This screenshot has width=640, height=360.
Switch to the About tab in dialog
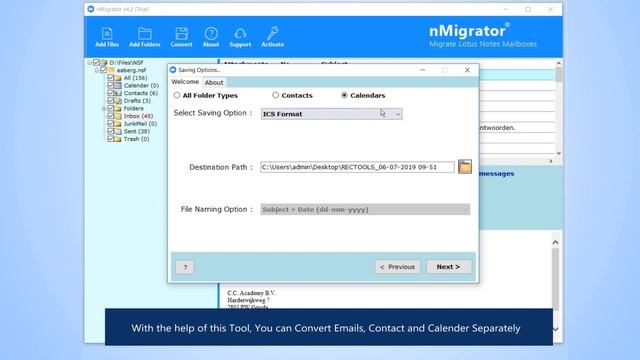[214, 82]
